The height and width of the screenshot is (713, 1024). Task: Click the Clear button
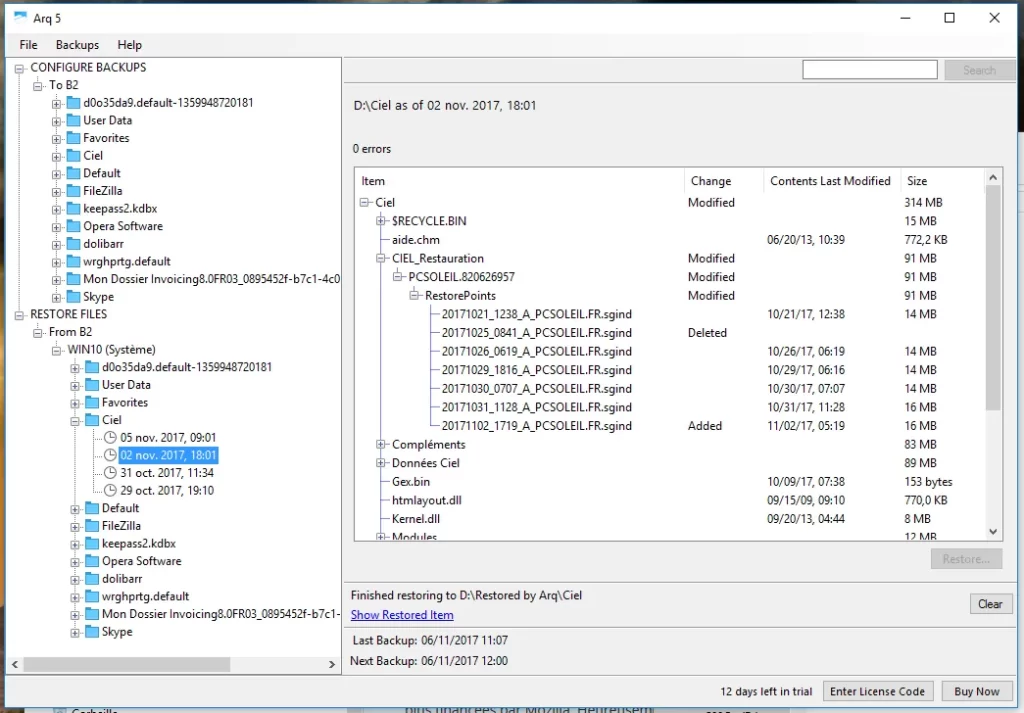(x=990, y=604)
